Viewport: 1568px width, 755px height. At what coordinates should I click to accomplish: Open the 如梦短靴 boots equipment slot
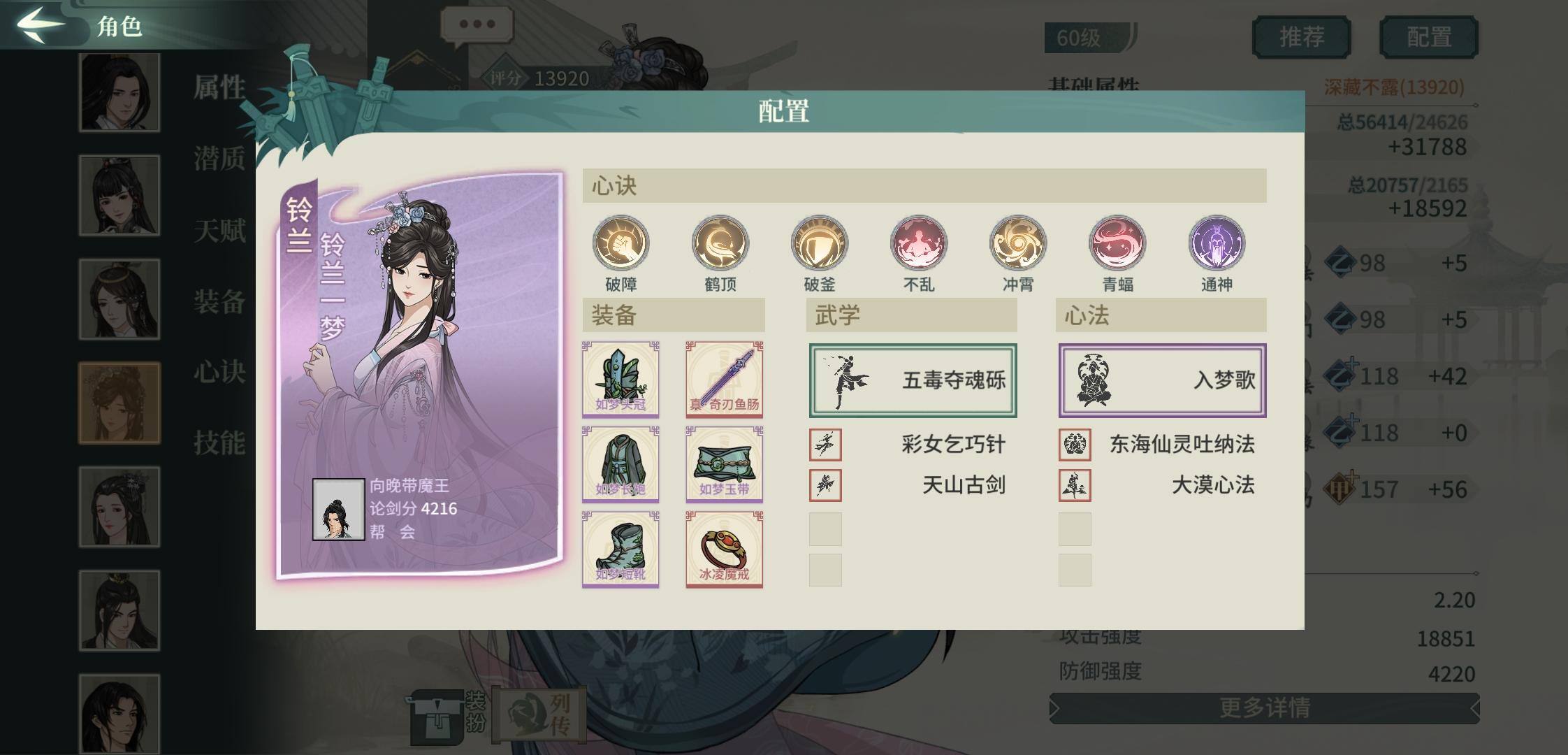point(620,549)
